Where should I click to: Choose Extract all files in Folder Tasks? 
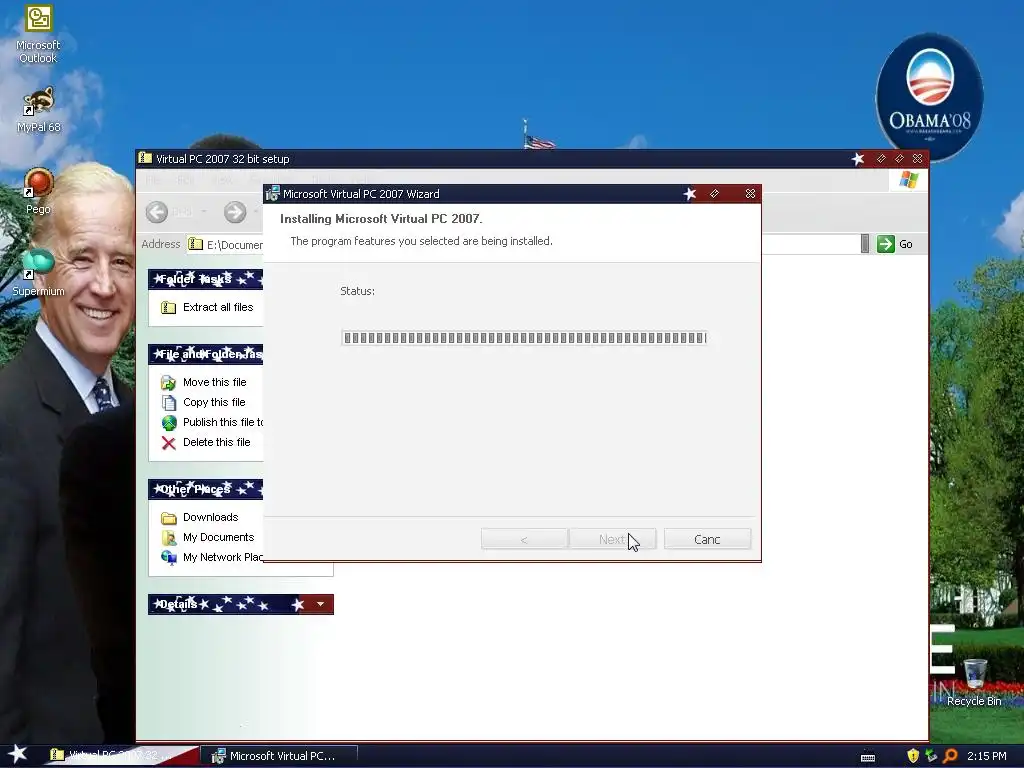[x=217, y=307]
